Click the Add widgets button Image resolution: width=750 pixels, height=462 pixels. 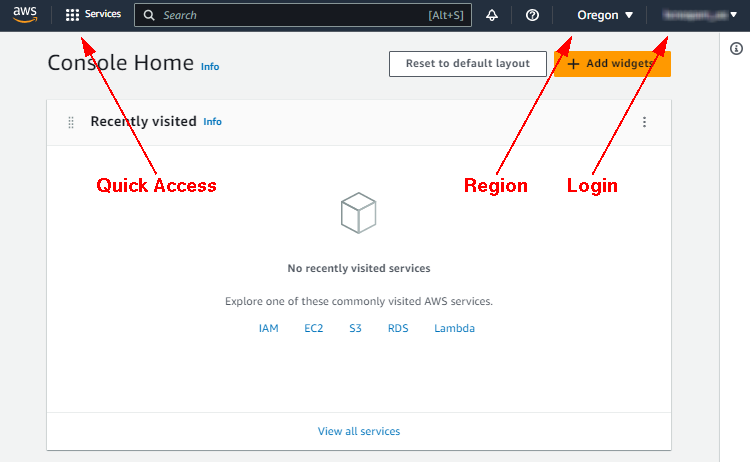612,64
